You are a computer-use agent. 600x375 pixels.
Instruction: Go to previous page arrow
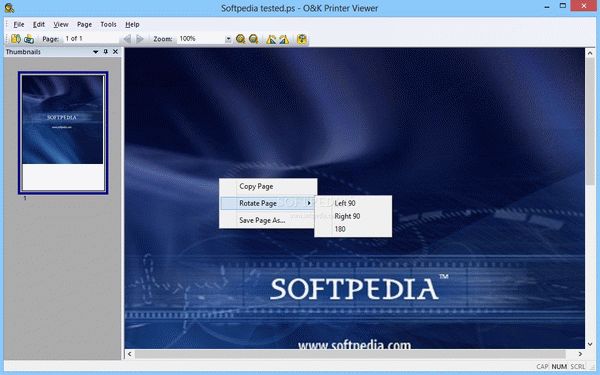pos(127,39)
